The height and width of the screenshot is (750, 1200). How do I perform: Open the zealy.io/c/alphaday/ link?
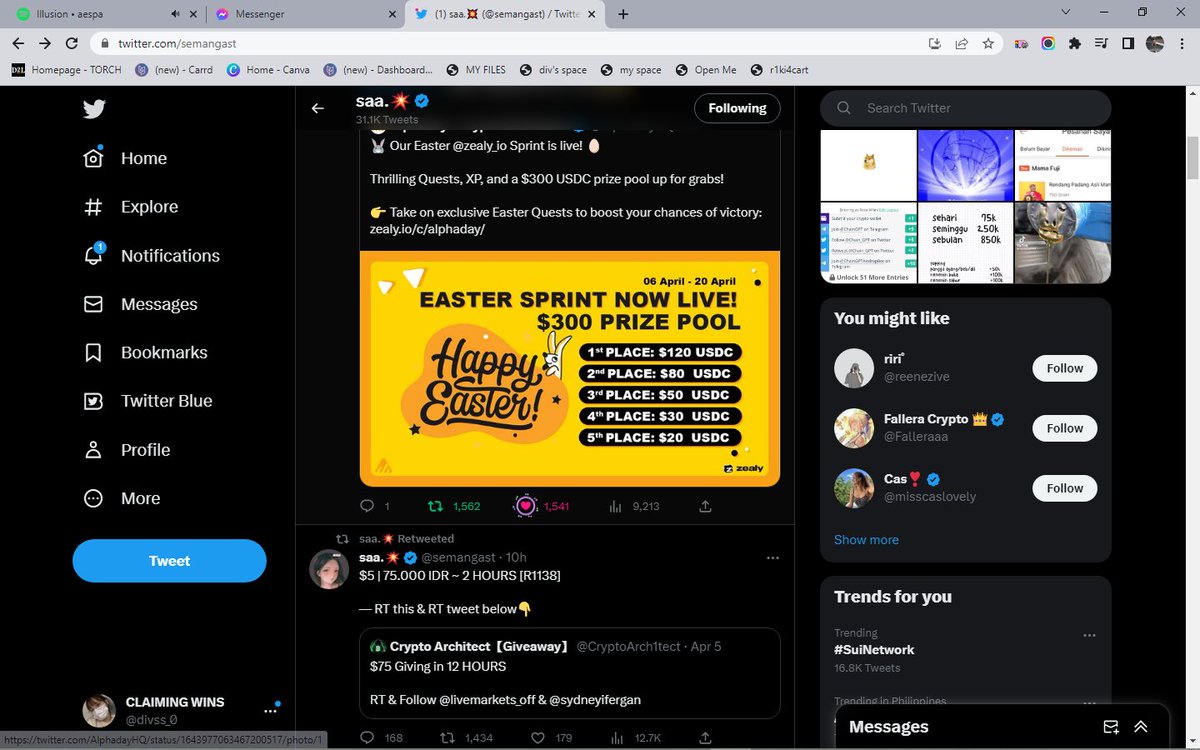coord(427,229)
